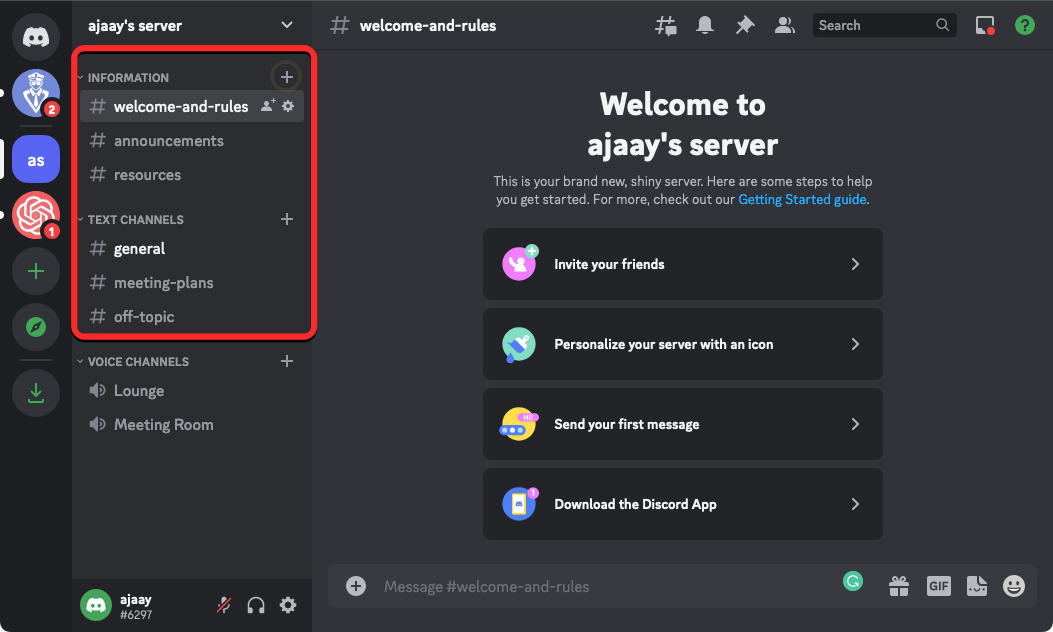Open the Threads icon in header
The image size is (1053, 632).
pyautogui.click(x=665, y=26)
